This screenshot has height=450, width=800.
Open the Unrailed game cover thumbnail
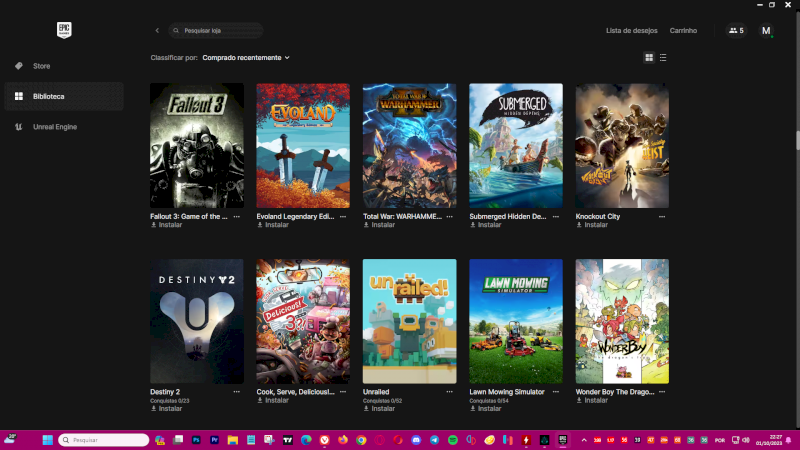coord(409,321)
